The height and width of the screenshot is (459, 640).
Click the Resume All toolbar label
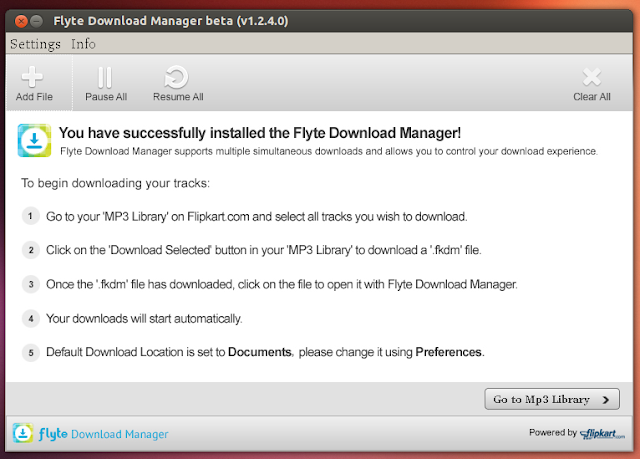178,97
